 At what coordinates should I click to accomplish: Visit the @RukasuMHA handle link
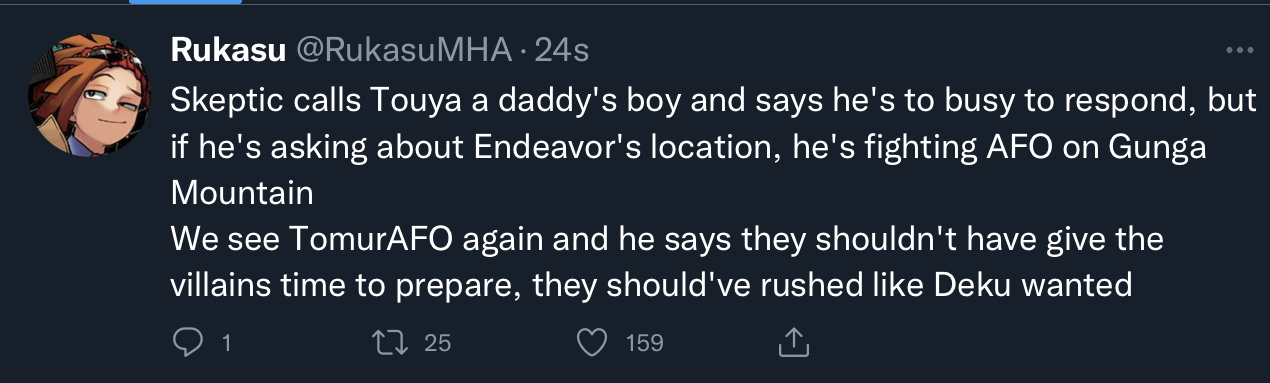[x=402, y=49]
